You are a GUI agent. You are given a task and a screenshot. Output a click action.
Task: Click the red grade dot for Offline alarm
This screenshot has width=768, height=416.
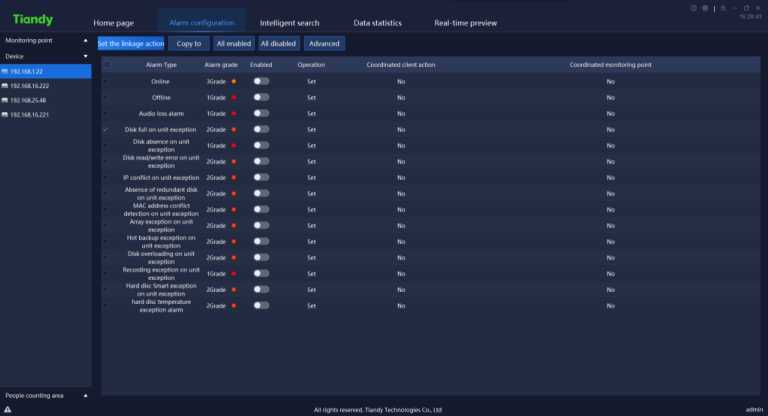[x=233, y=97]
